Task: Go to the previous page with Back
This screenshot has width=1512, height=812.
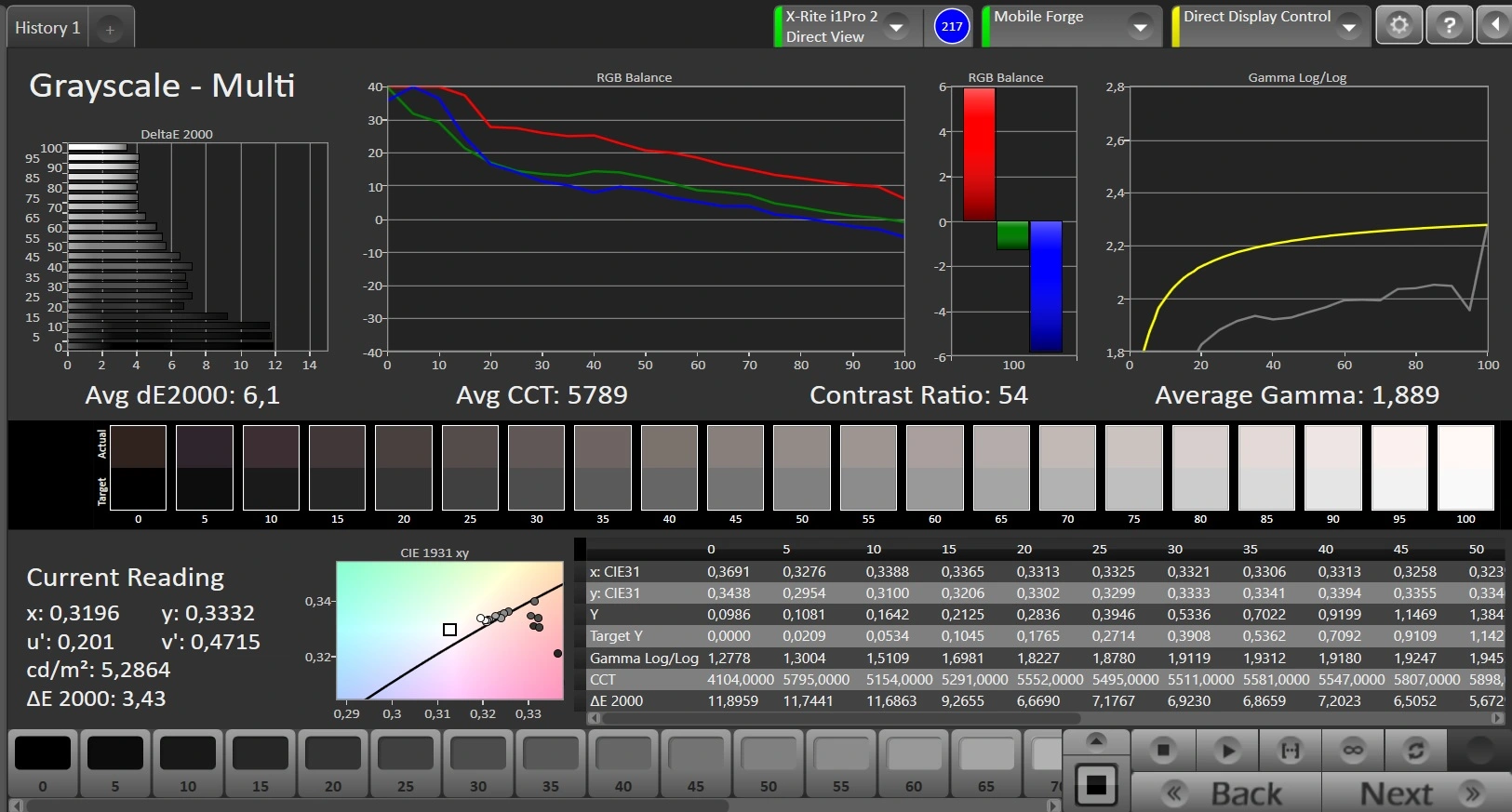Action: (x=1227, y=793)
